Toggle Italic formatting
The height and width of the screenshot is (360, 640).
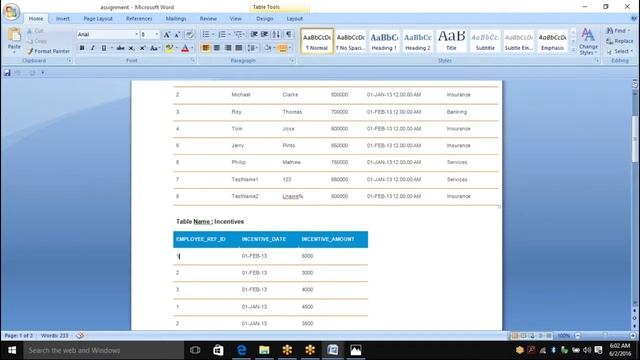click(93, 48)
